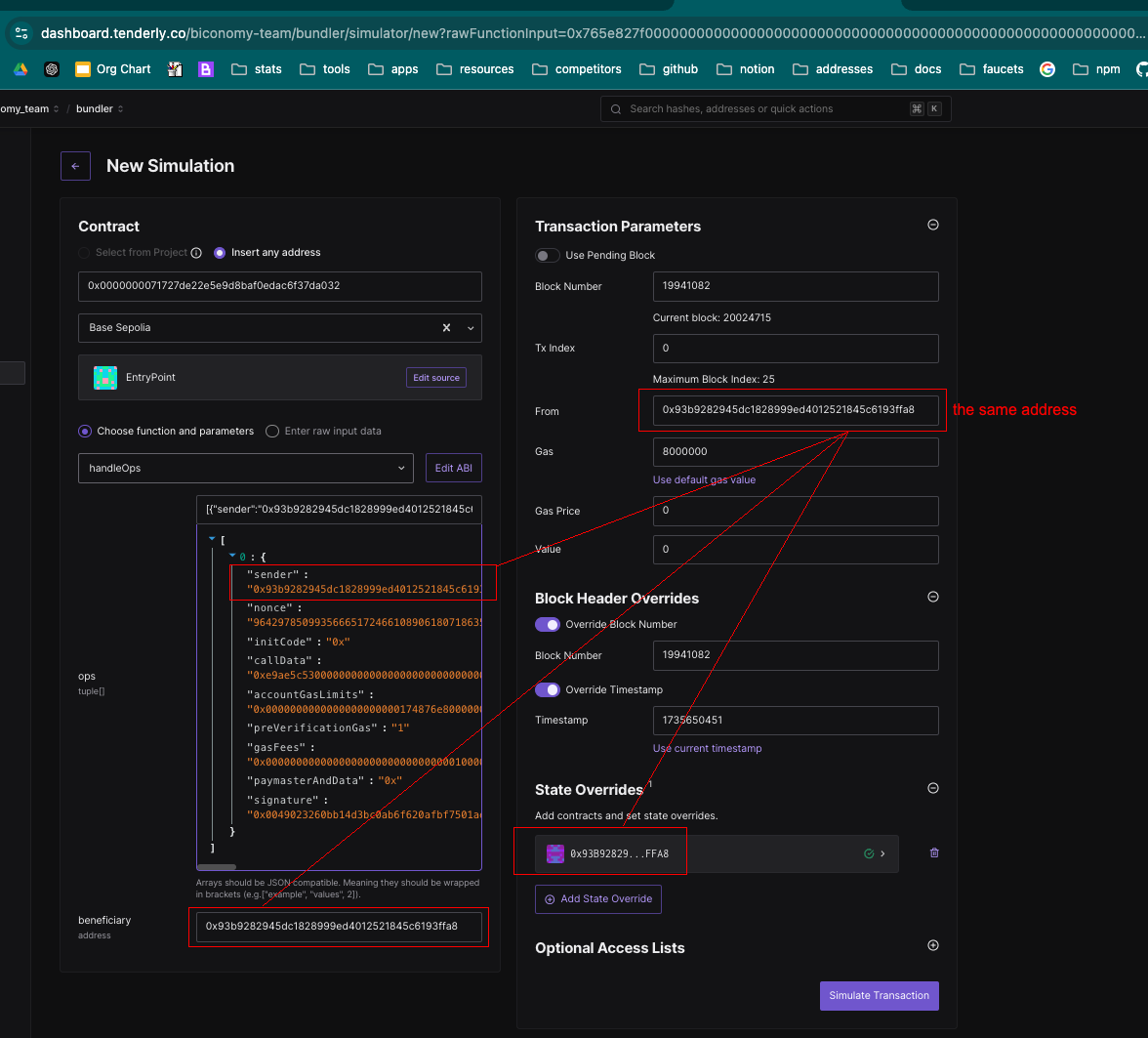Click the info icon beside Select from Project
The width and height of the screenshot is (1148, 1038).
pos(196,253)
